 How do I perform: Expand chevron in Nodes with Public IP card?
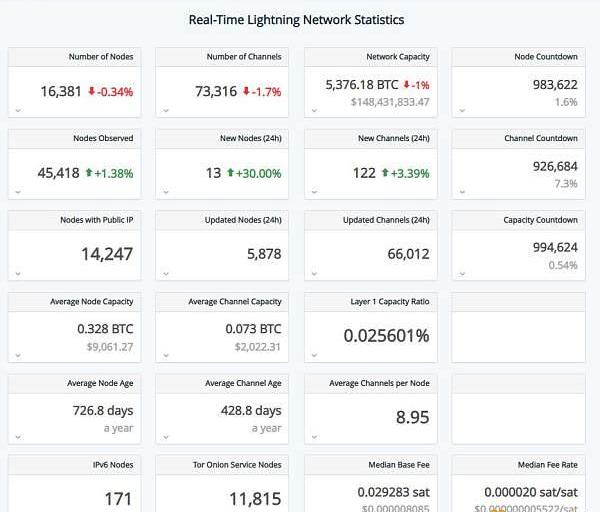18,274
